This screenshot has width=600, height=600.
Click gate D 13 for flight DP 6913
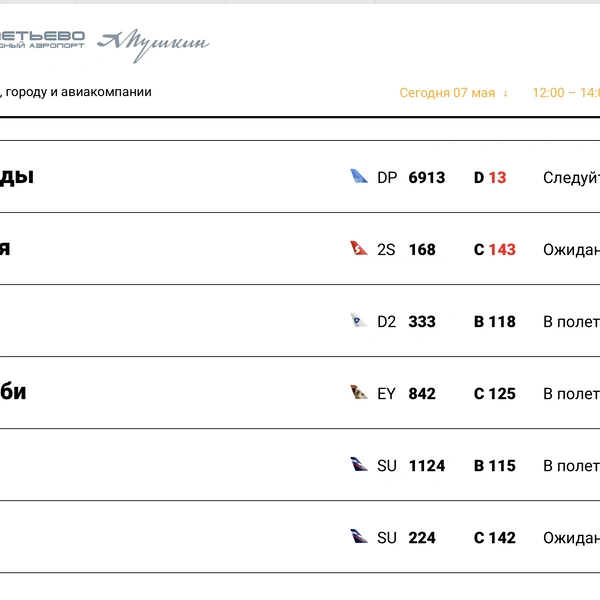pyautogui.click(x=490, y=178)
